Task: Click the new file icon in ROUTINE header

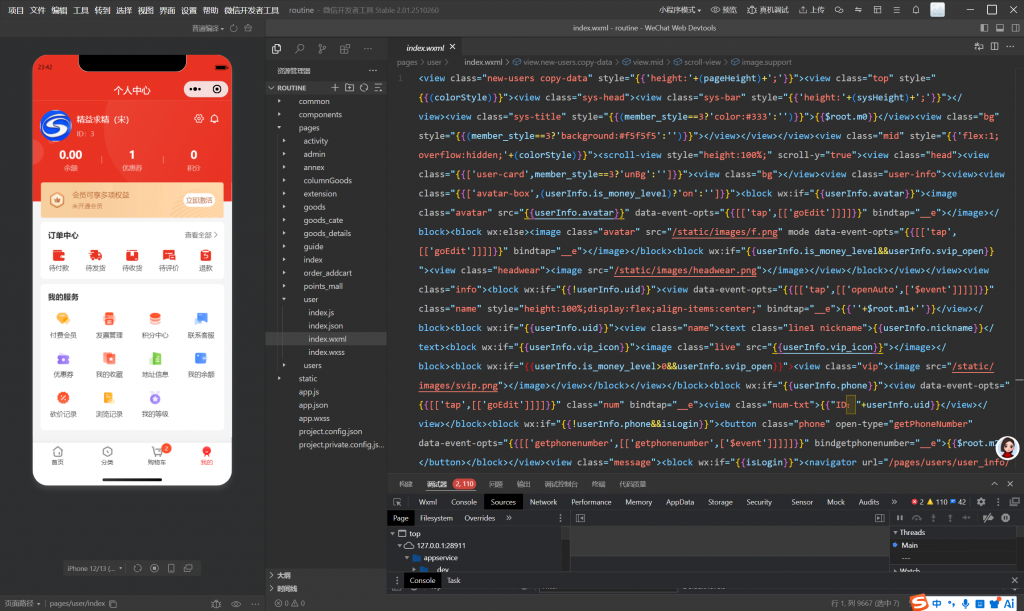Action: tap(335, 88)
